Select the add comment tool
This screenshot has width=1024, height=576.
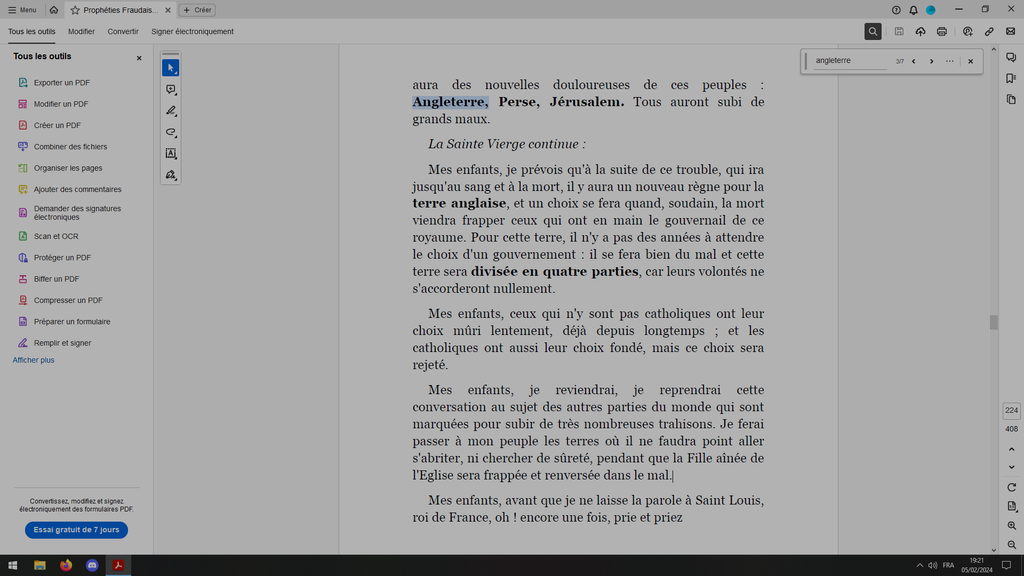click(170, 89)
